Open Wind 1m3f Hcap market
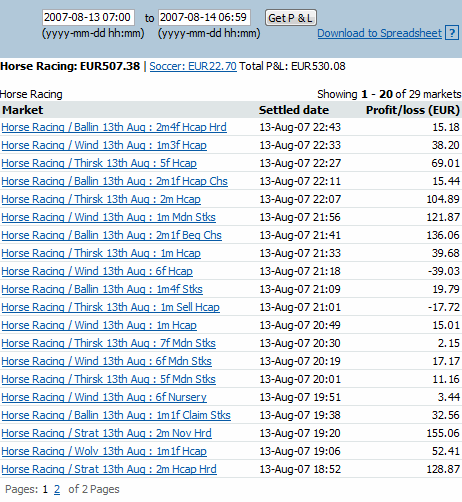462x502 pixels. (104, 145)
